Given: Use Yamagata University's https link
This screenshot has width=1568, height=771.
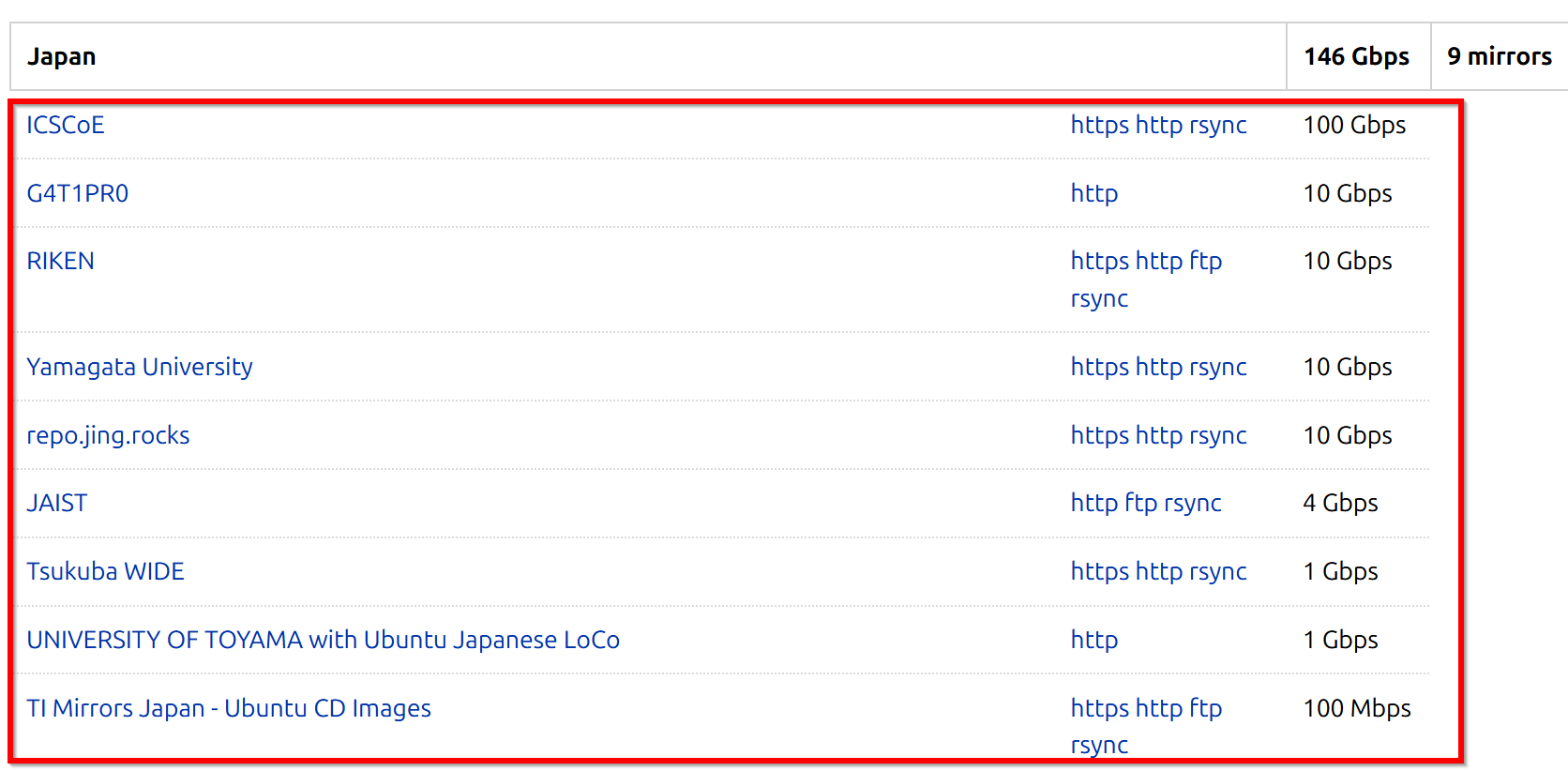Looking at the screenshot, I should [1099, 367].
